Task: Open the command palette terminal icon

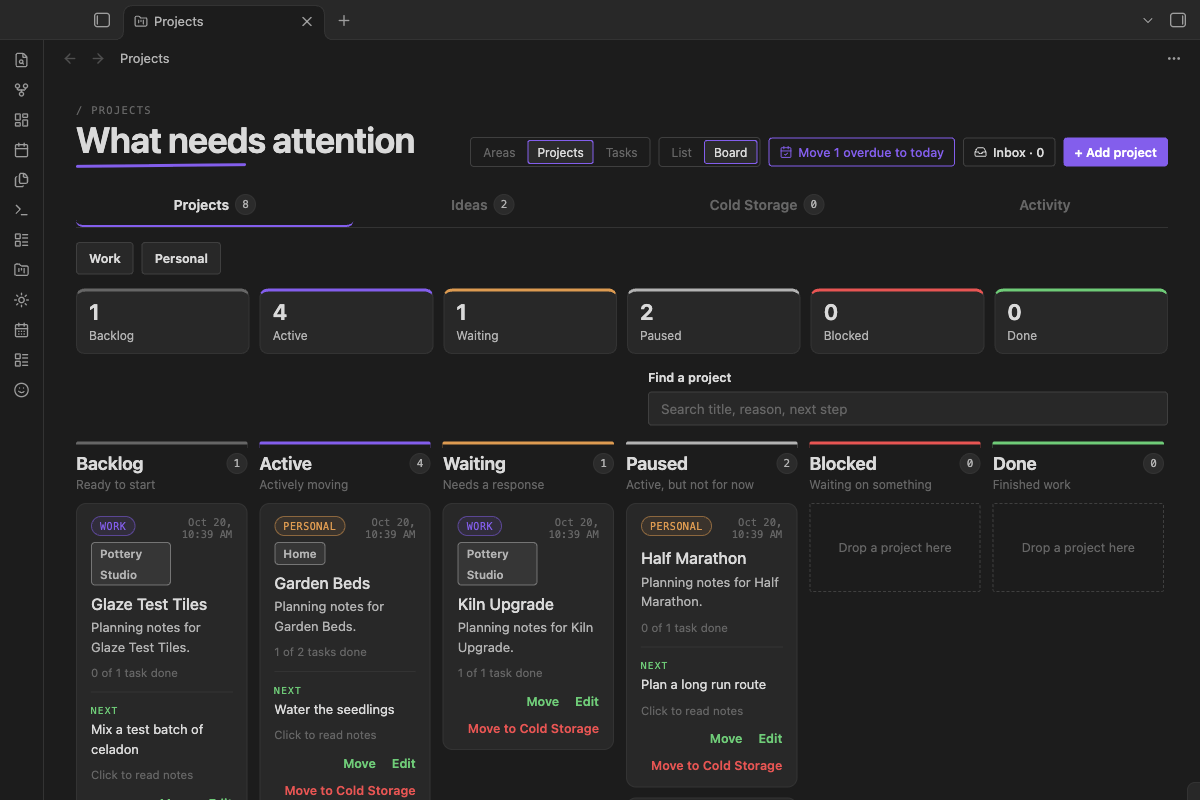Action: tap(21, 210)
